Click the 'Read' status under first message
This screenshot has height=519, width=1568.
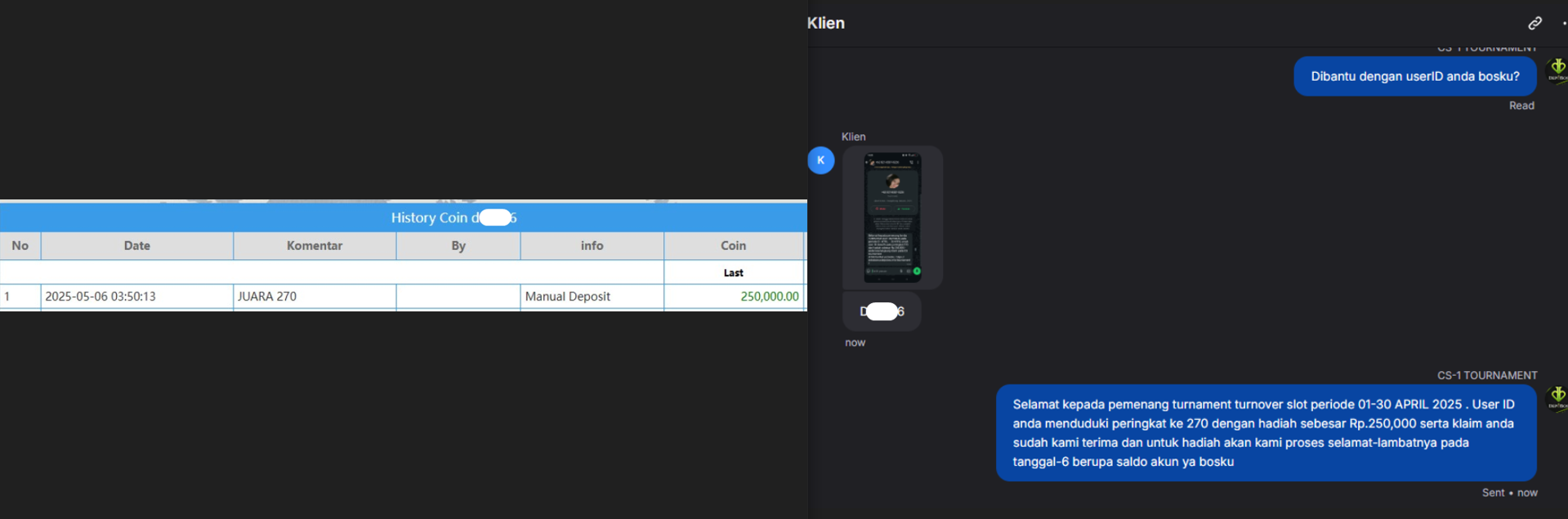point(1521,105)
